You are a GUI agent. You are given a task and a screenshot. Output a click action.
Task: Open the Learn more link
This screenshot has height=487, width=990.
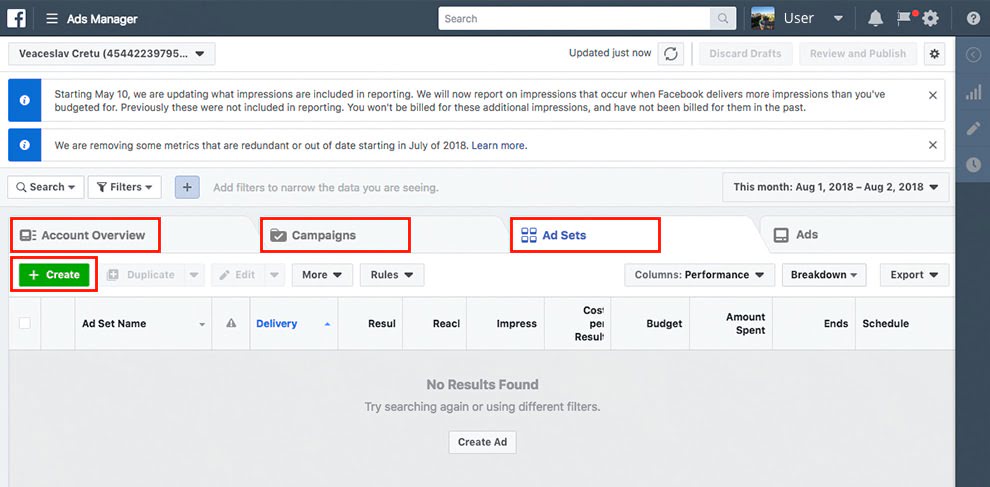498,145
